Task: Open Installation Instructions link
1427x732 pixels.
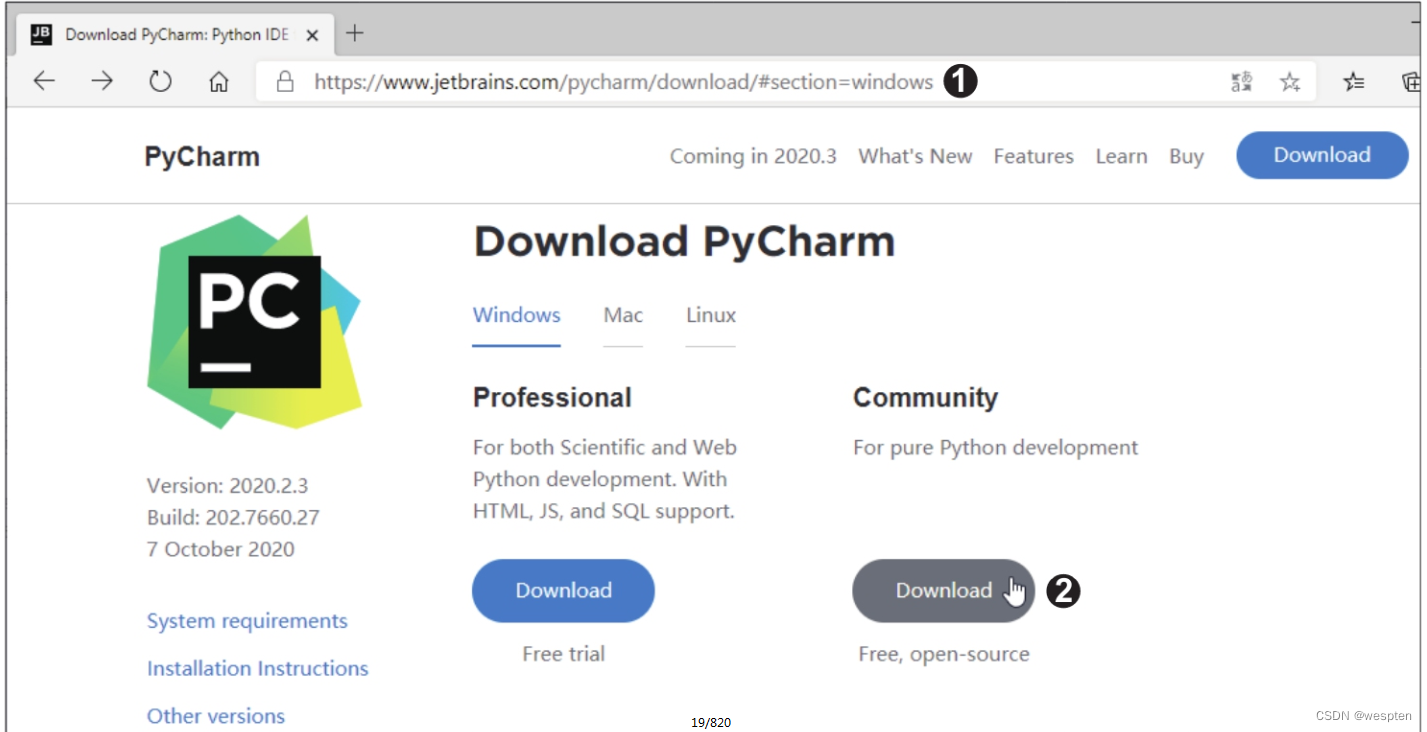Action: coord(257,668)
